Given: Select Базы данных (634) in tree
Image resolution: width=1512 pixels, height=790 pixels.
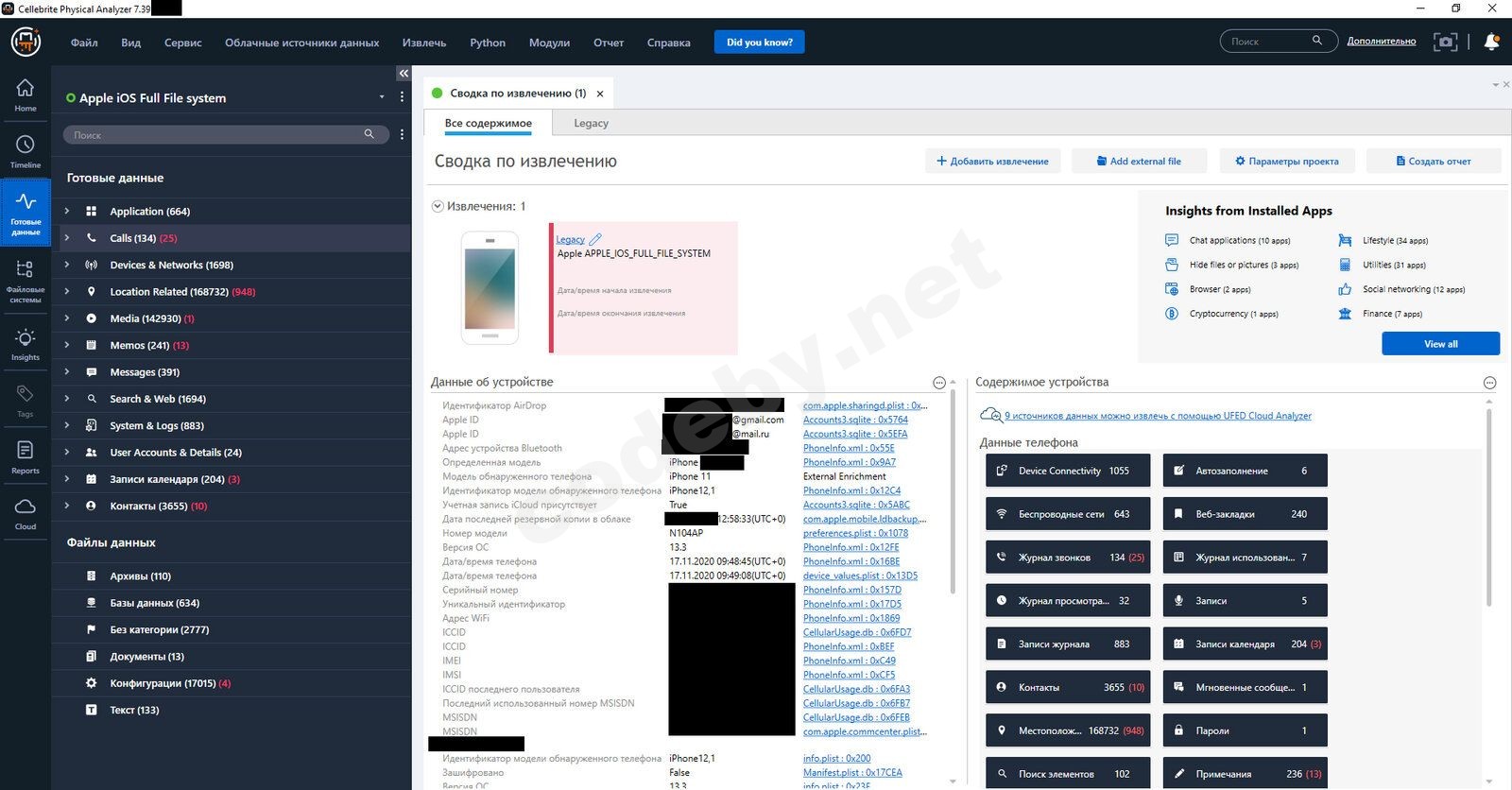Looking at the screenshot, I should tap(154, 603).
